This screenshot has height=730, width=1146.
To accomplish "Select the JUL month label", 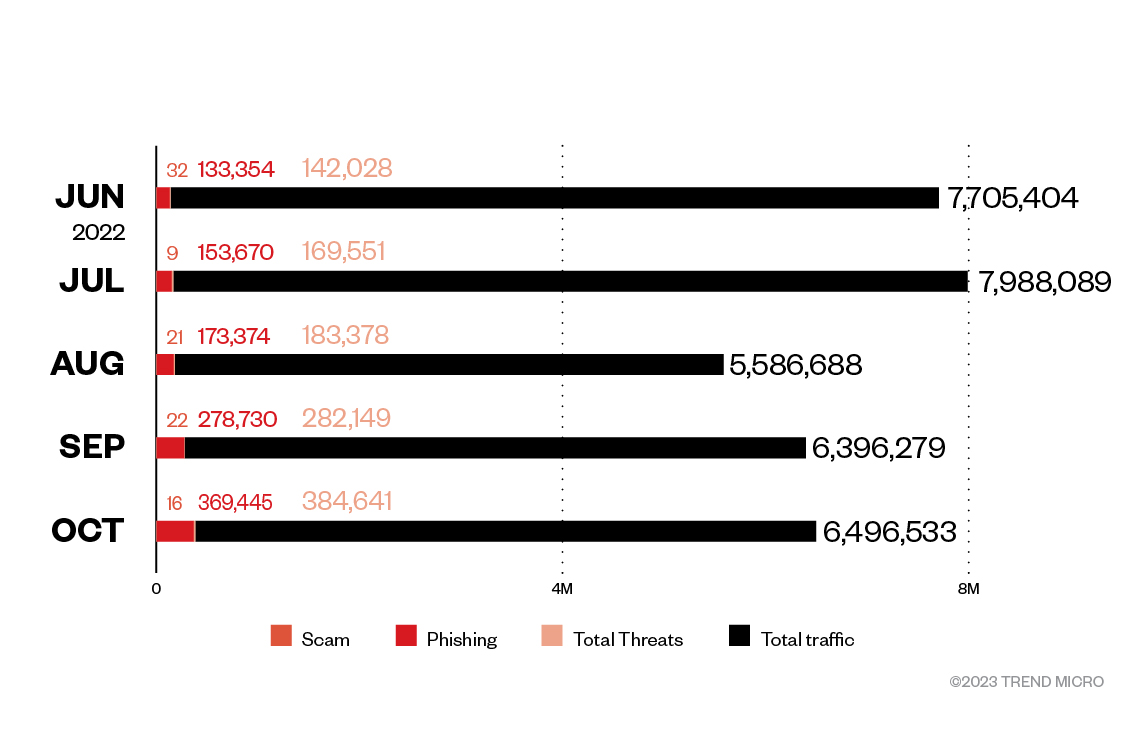I will pos(92,280).
